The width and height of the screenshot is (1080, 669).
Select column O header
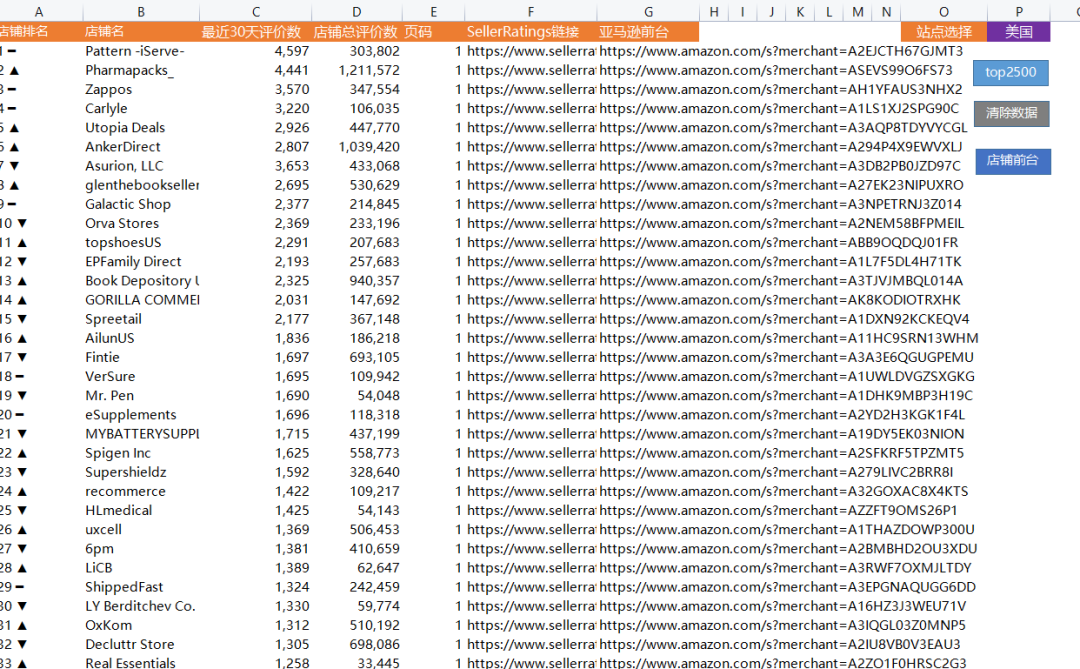click(x=944, y=12)
